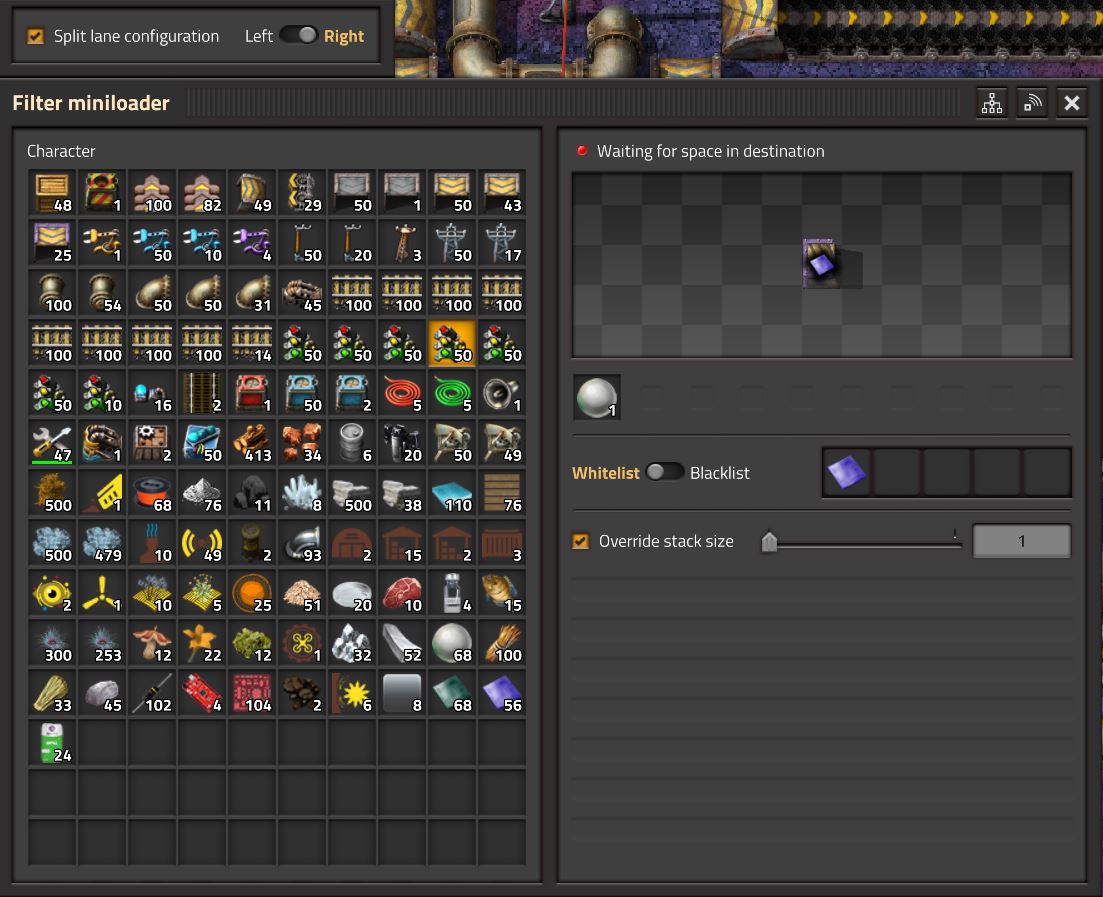
Task: Open the logistic network connection settings
Action: click(1032, 103)
